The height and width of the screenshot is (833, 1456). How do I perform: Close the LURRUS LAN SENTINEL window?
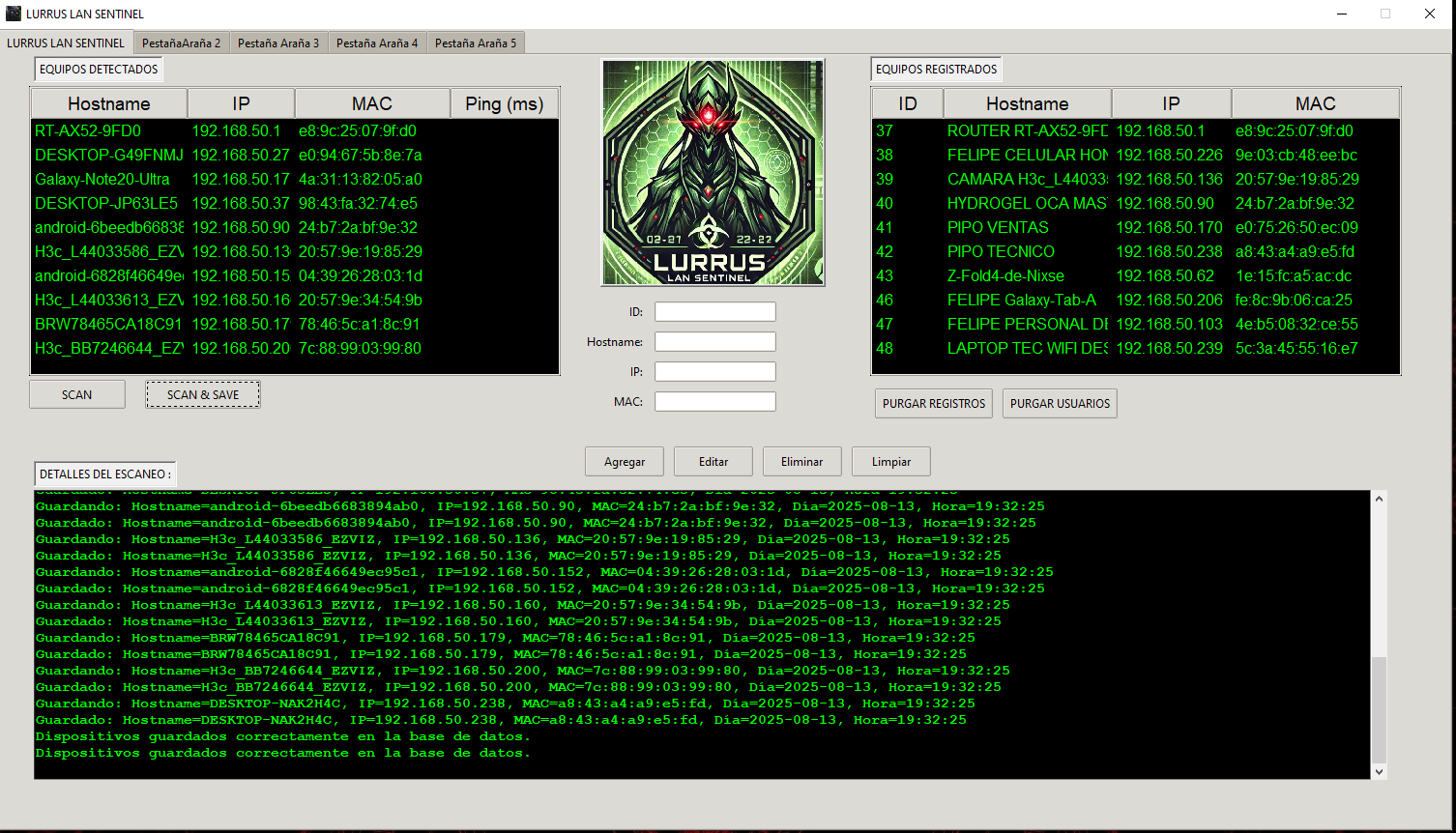click(x=1430, y=14)
